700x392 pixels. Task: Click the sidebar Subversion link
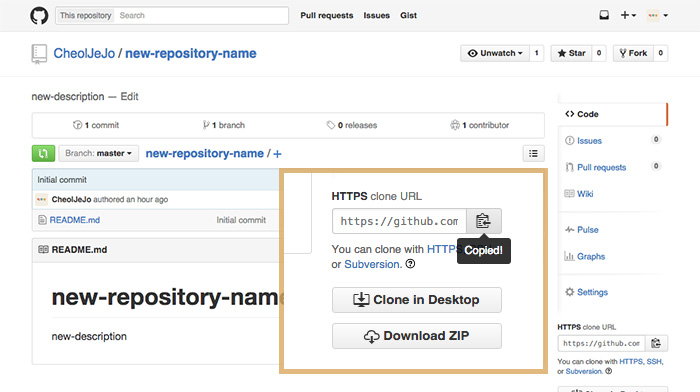[584, 371]
